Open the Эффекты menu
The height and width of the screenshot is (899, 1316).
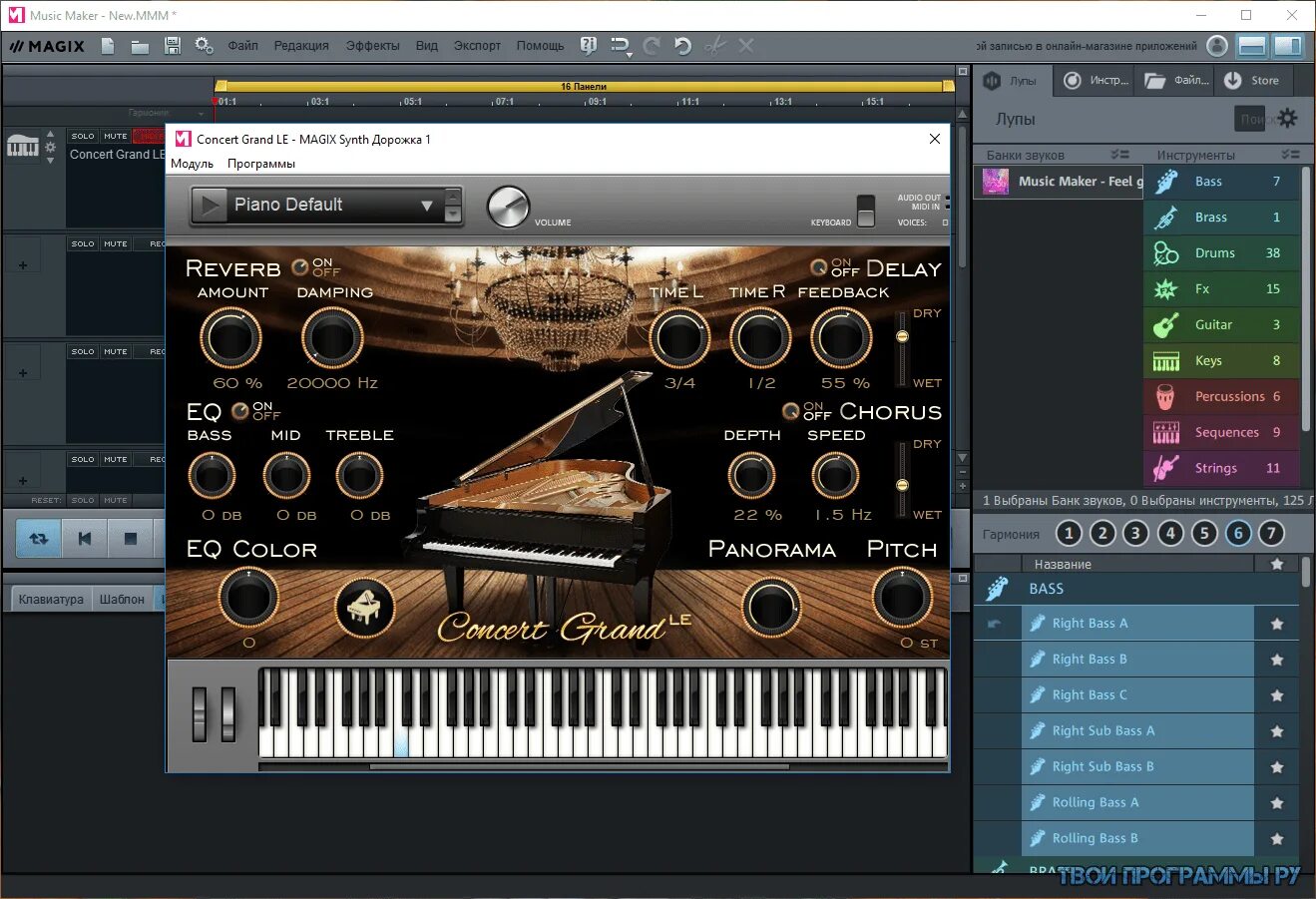[372, 46]
